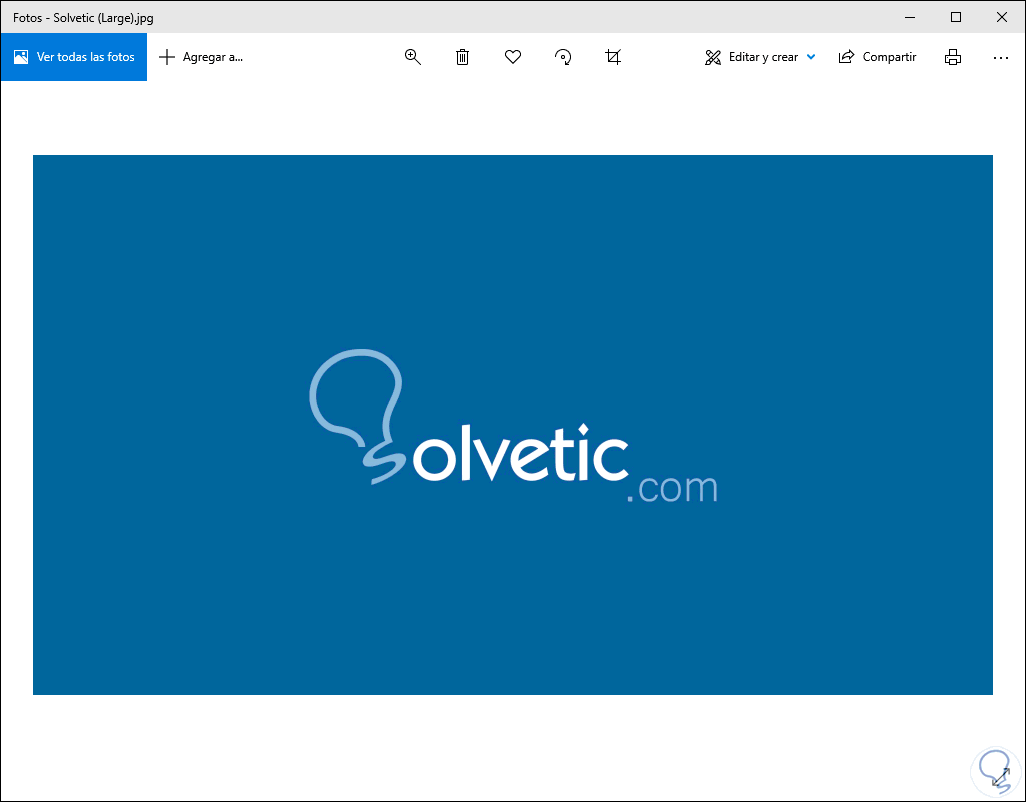Click the Solvetic photo to view it
The height and width of the screenshot is (802, 1026).
(x=513, y=425)
